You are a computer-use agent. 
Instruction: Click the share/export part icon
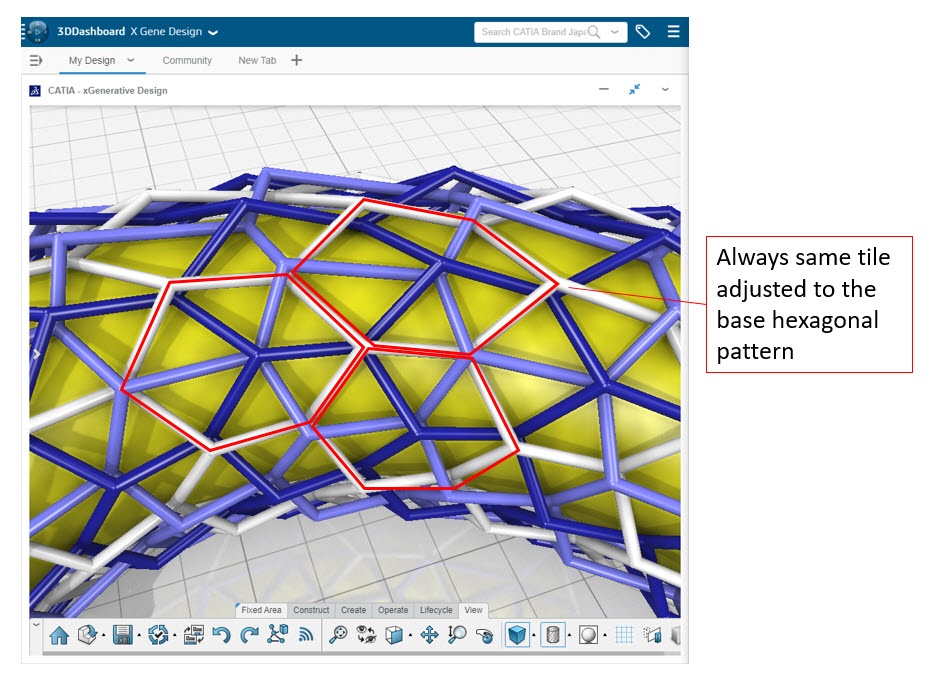88,635
